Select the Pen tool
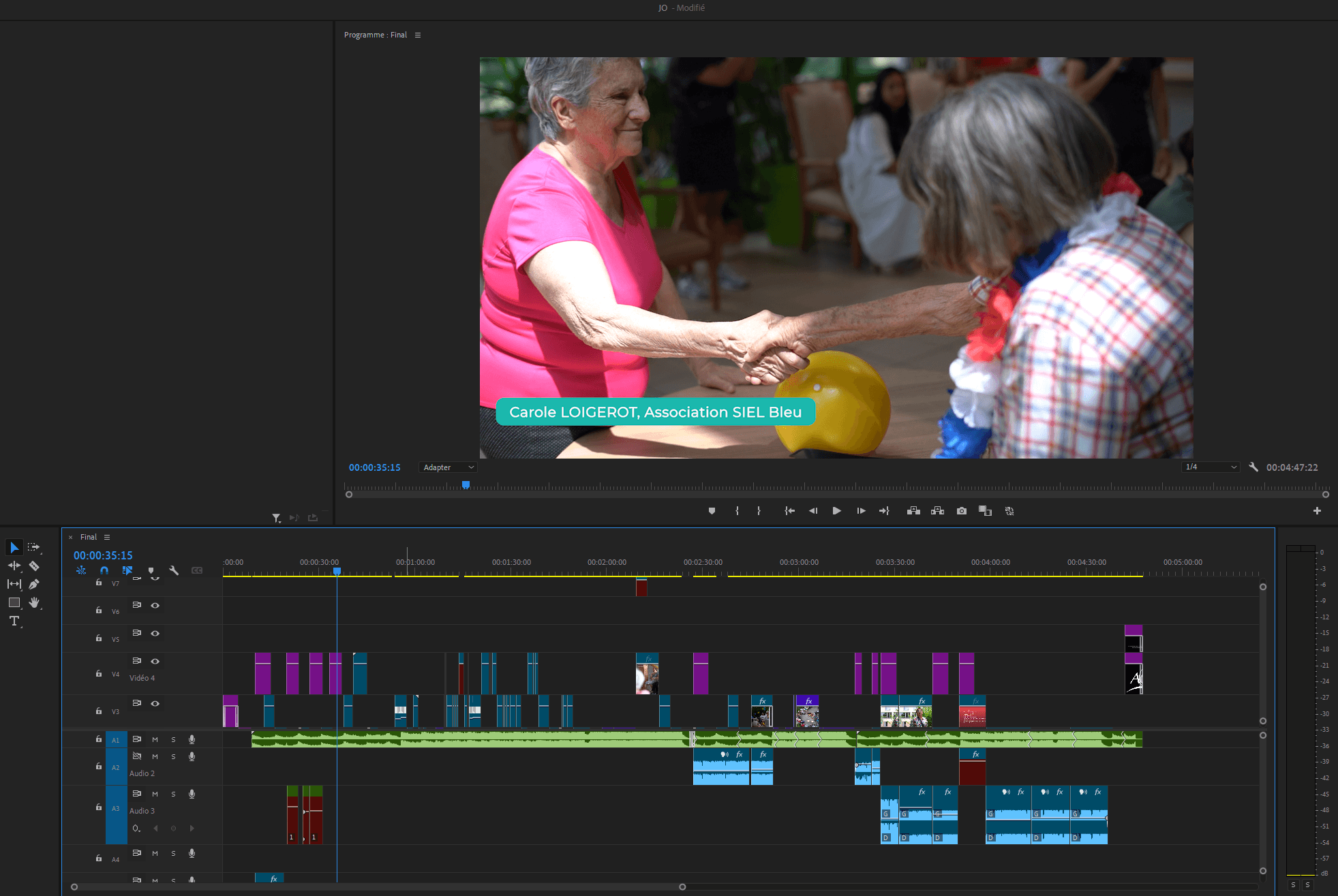The width and height of the screenshot is (1338, 896). [34, 584]
